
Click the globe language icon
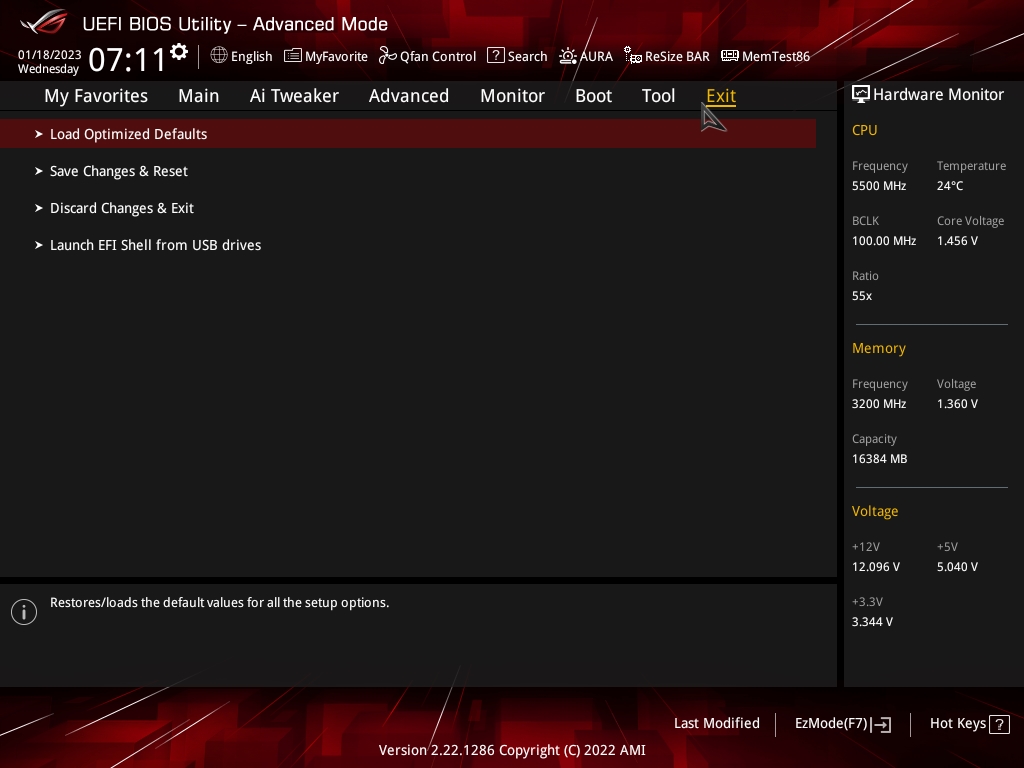pyautogui.click(x=219, y=56)
